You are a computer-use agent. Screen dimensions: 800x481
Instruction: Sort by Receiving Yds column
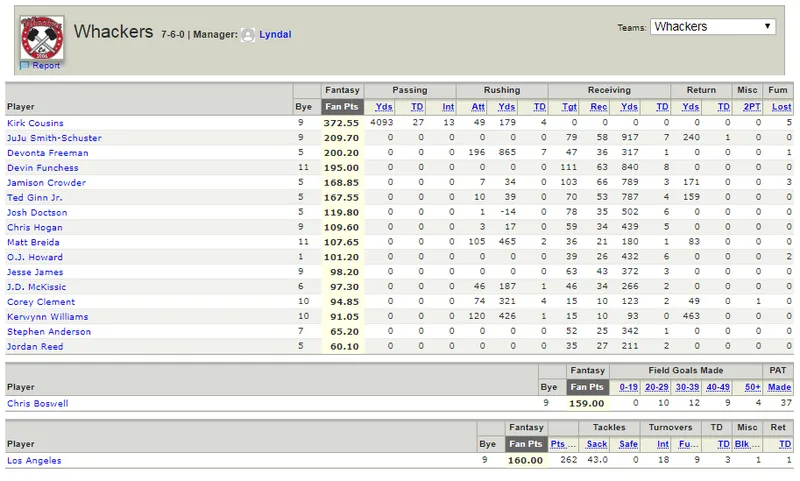629,107
